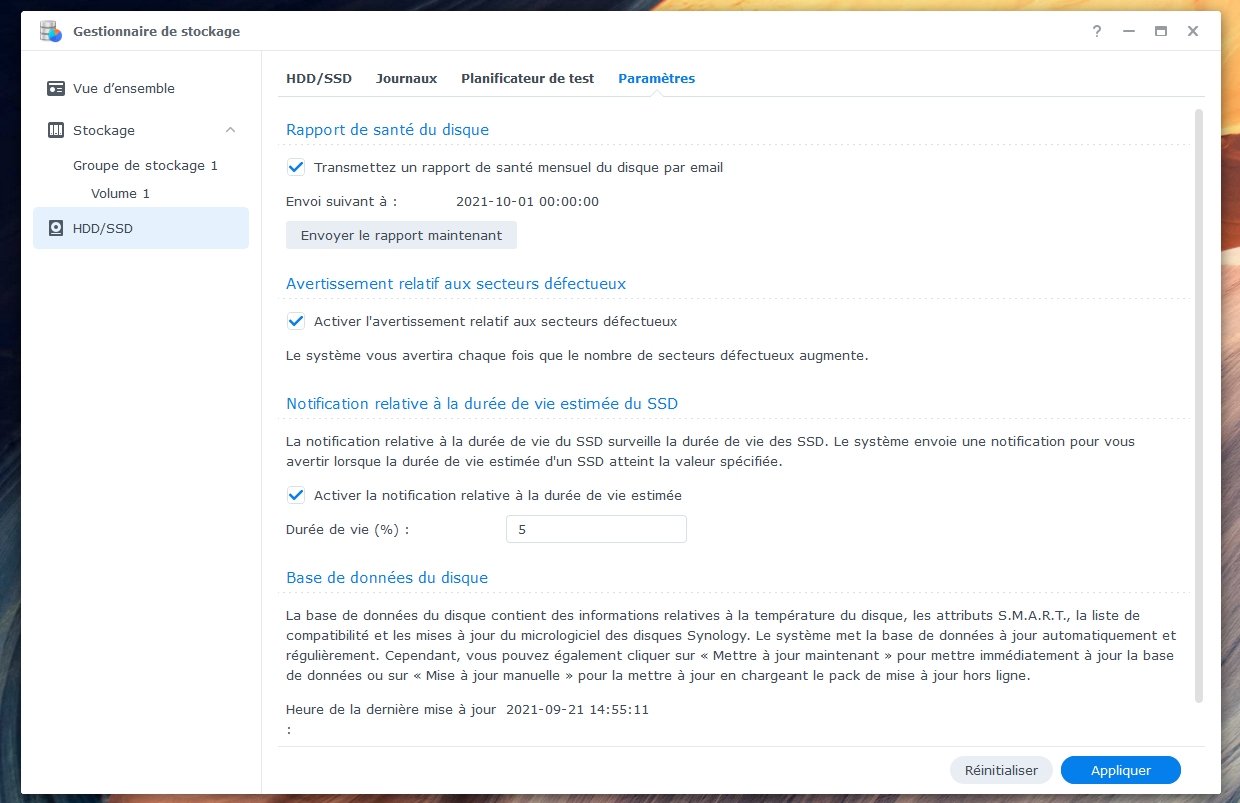Open help with the question mark icon
The height and width of the screenshot is (803, 1240).
[1097, 31]
